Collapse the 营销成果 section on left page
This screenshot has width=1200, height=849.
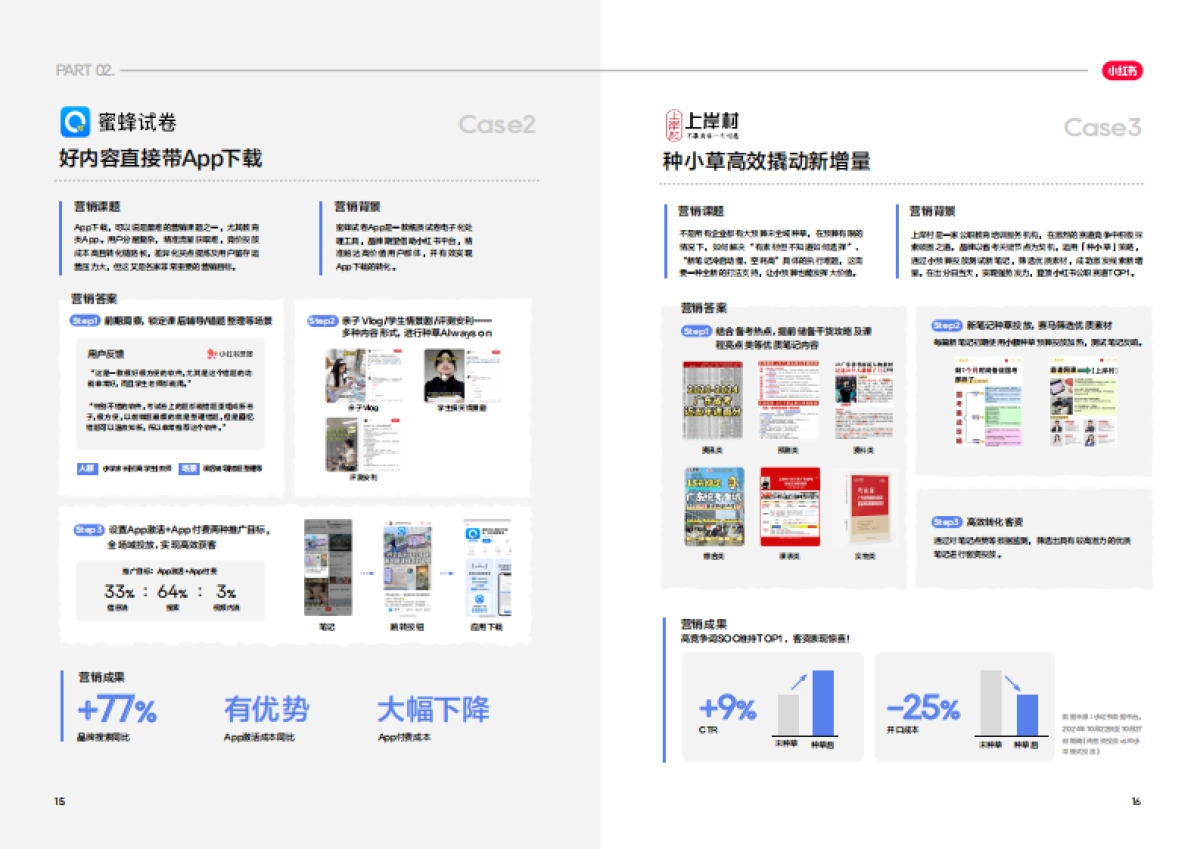click(104, 674)
